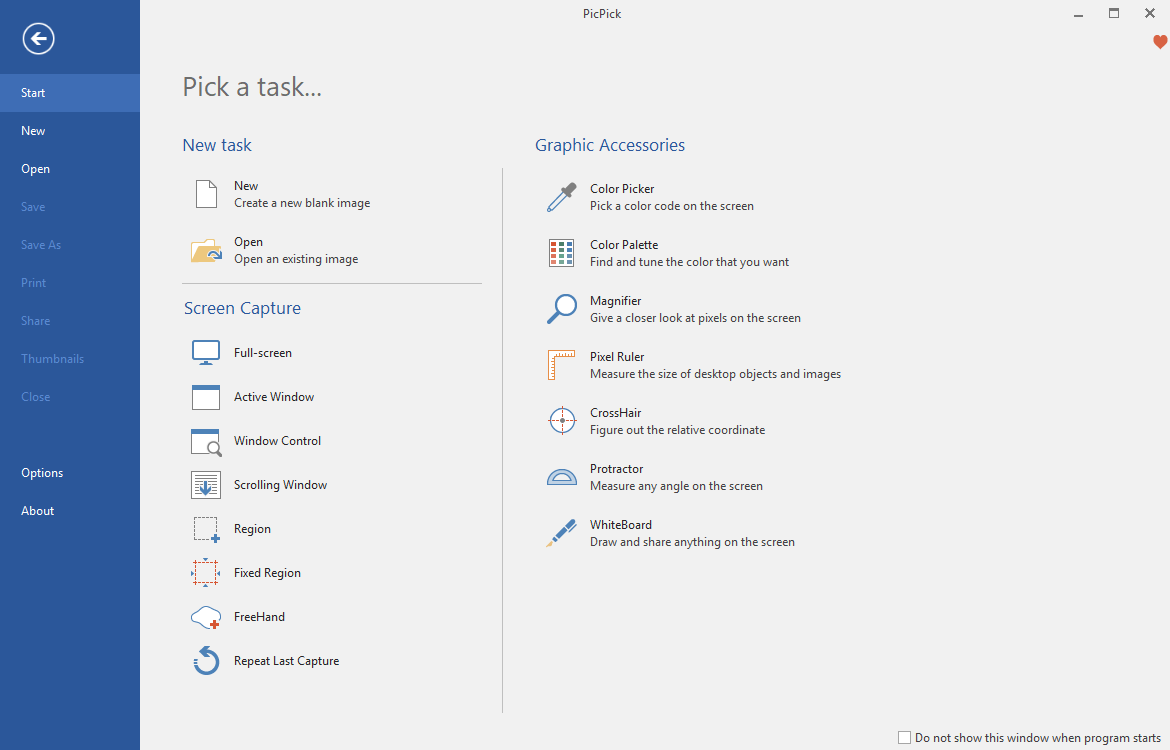
Task: Click Save in the sidebar
Action: tap(70, 207)
